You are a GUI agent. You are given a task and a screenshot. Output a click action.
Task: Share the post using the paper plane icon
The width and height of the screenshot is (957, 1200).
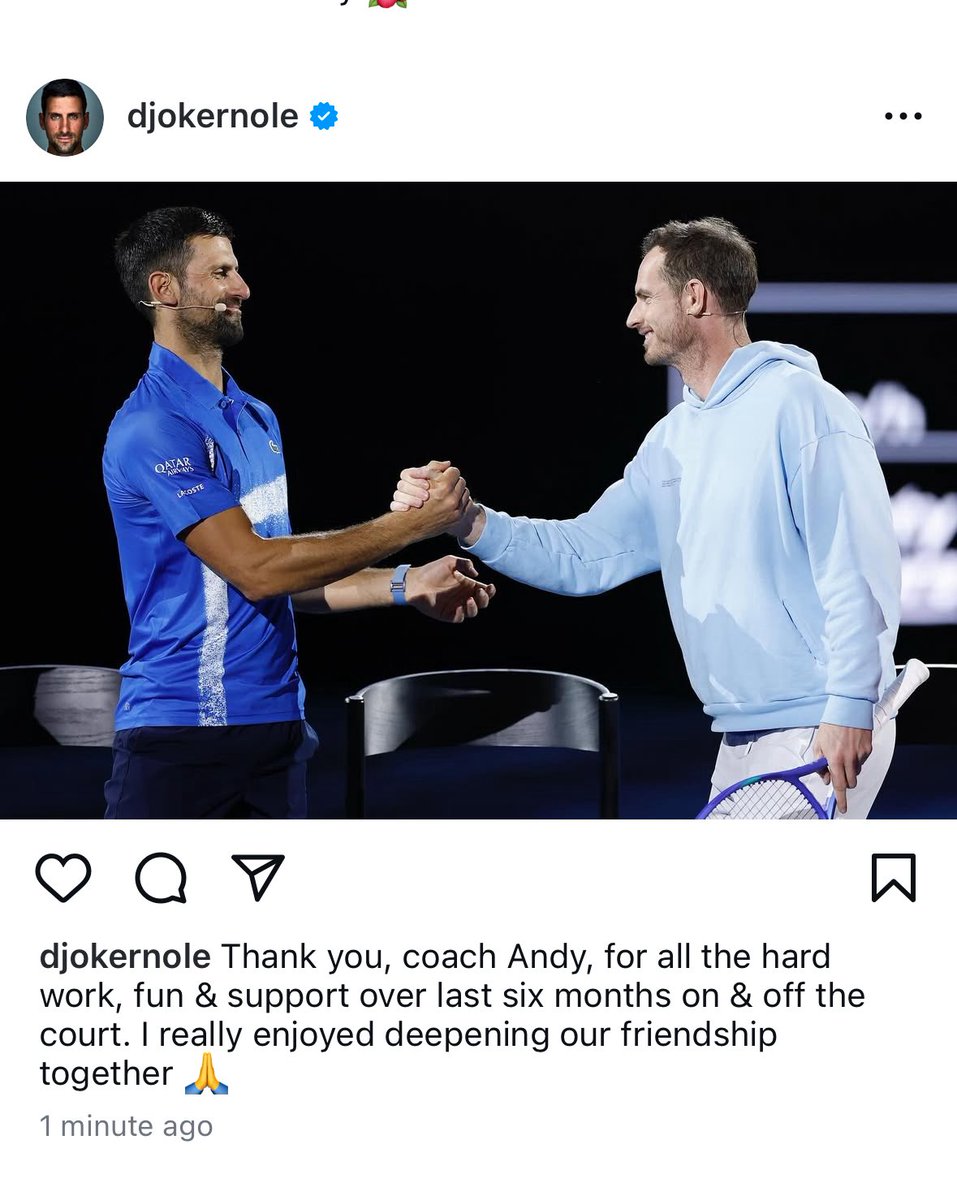pyautogui.click(x=258, y=877)
